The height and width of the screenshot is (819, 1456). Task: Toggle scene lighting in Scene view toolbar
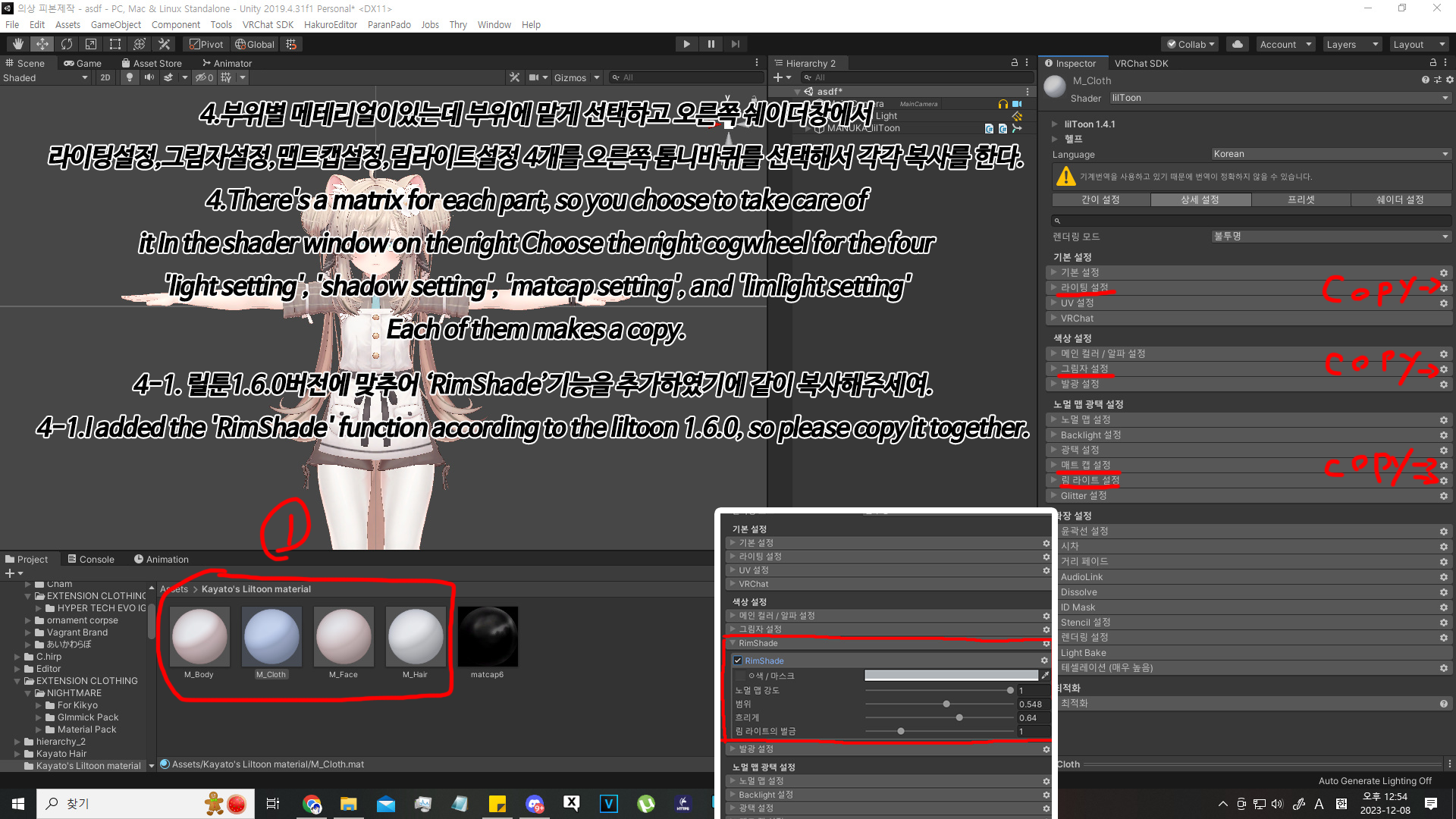click(x=129, y=77)
